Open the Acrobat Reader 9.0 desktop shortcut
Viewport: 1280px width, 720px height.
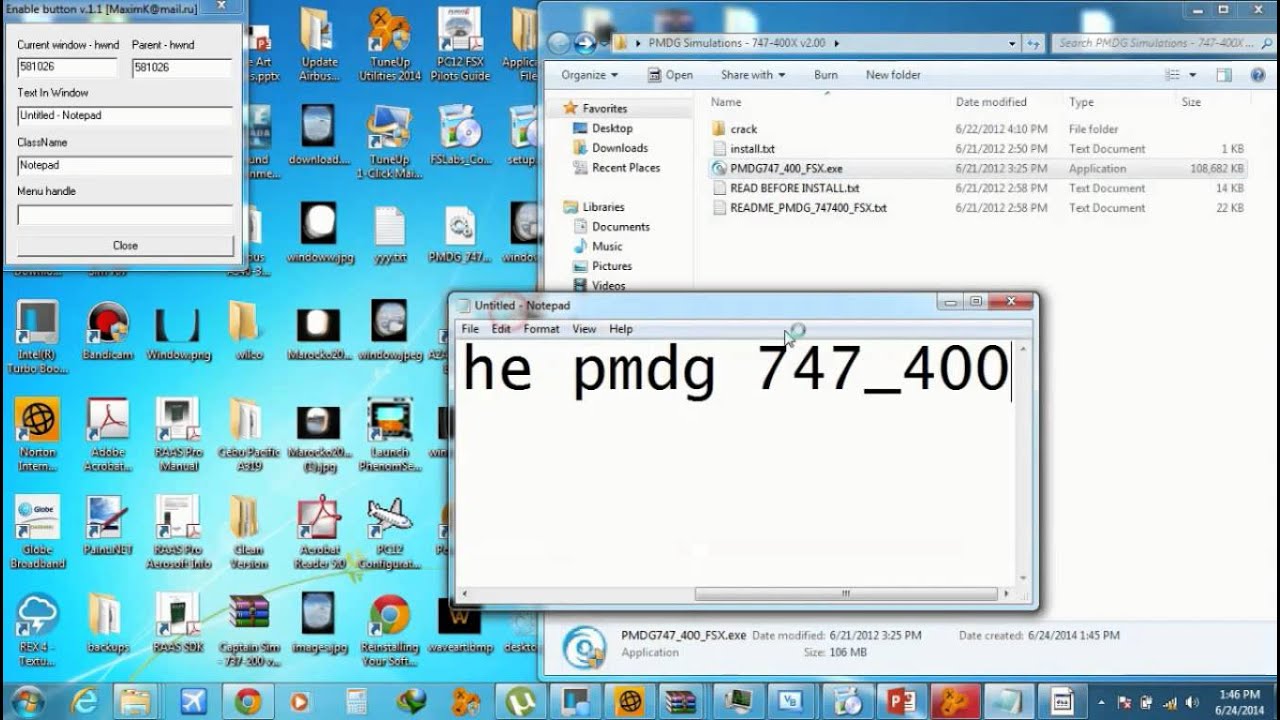pyautogui.click(x=319, y=532)
